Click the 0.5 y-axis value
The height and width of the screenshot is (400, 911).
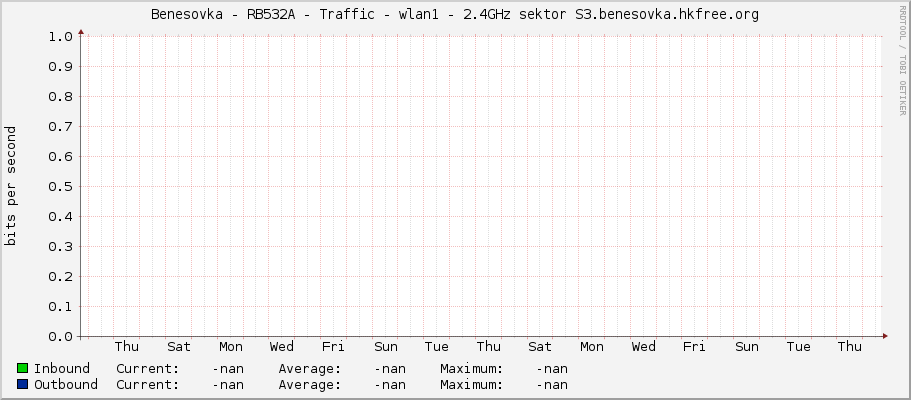pos(60,187)
